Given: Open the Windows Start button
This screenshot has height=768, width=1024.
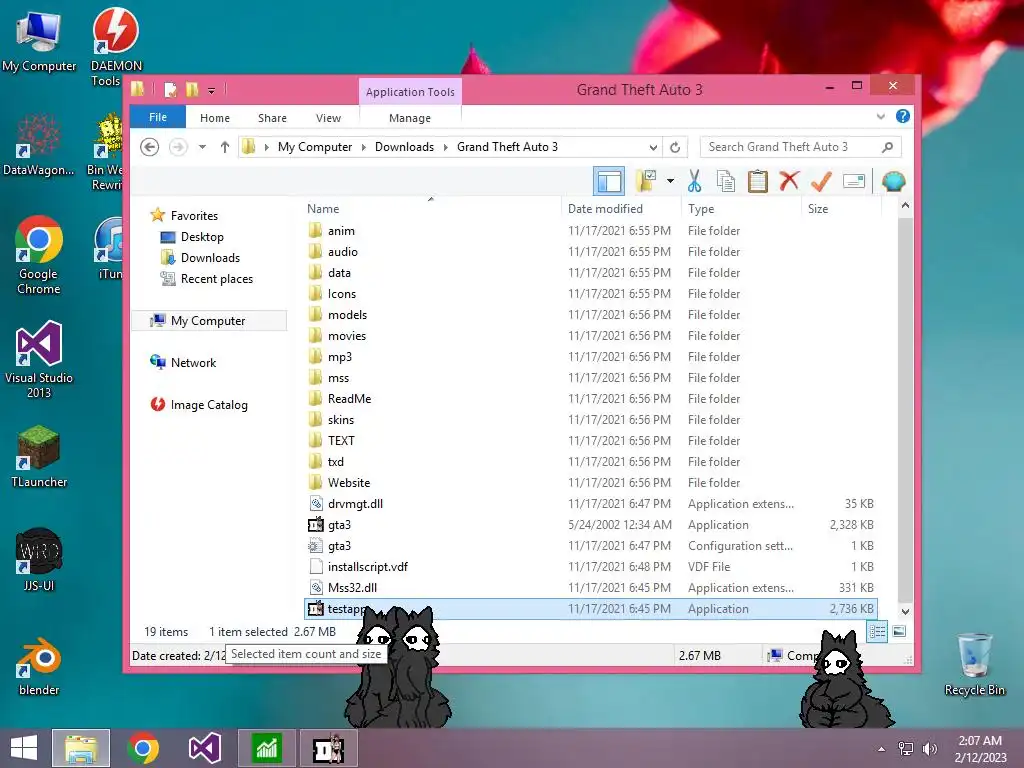Looking at the screenshot, I should point(24,748).
